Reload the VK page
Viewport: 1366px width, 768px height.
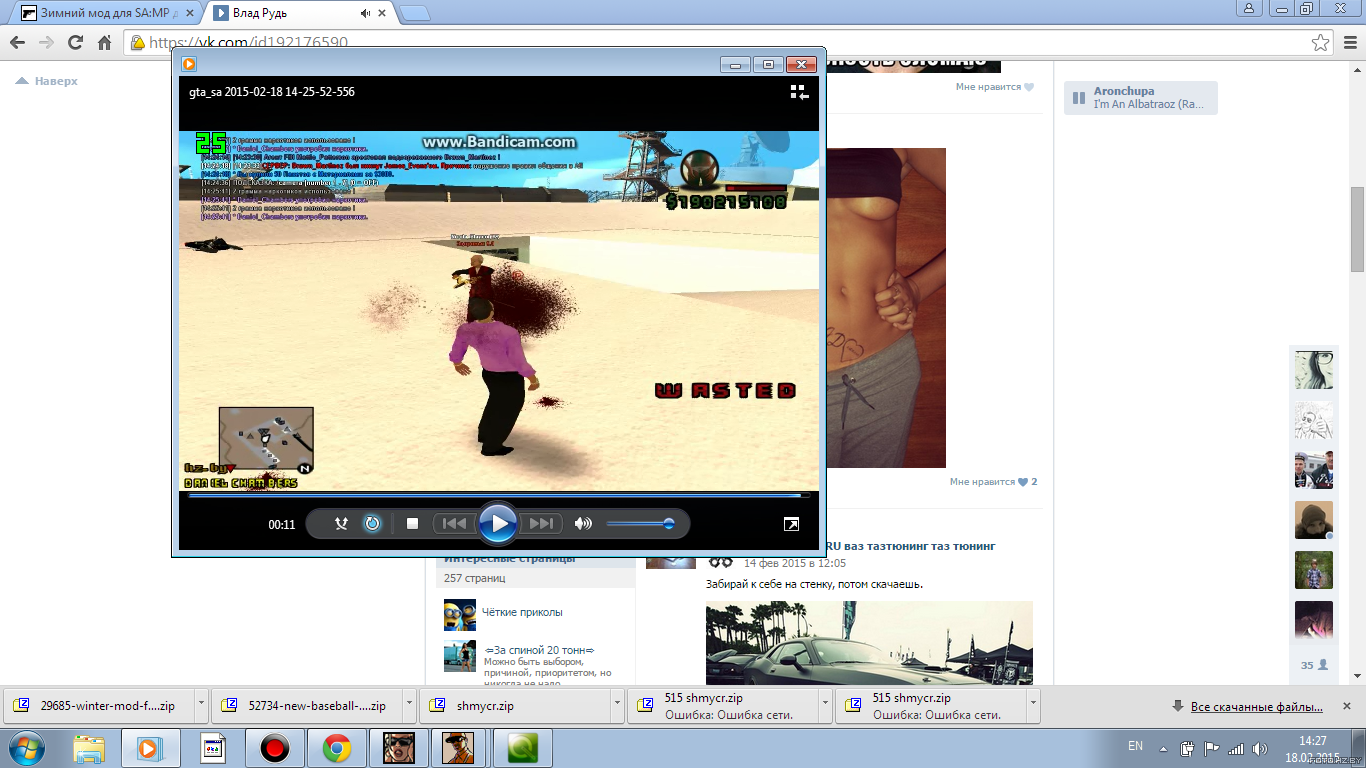pyautogui.click(x=75, y=43)
